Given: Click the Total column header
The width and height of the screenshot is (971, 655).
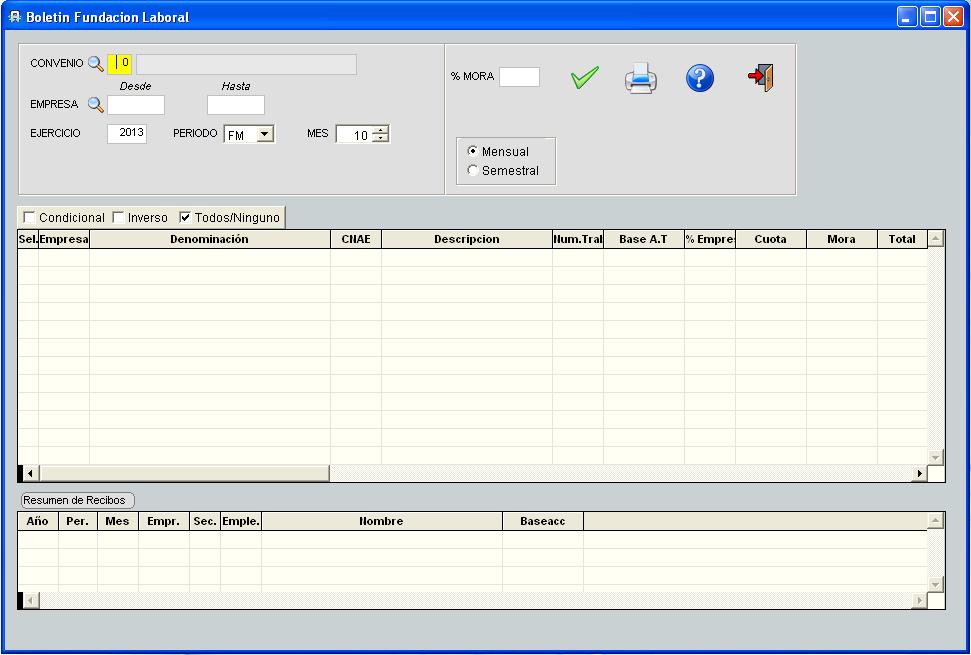Looking at the screenshot, I should tap(902, 239).
